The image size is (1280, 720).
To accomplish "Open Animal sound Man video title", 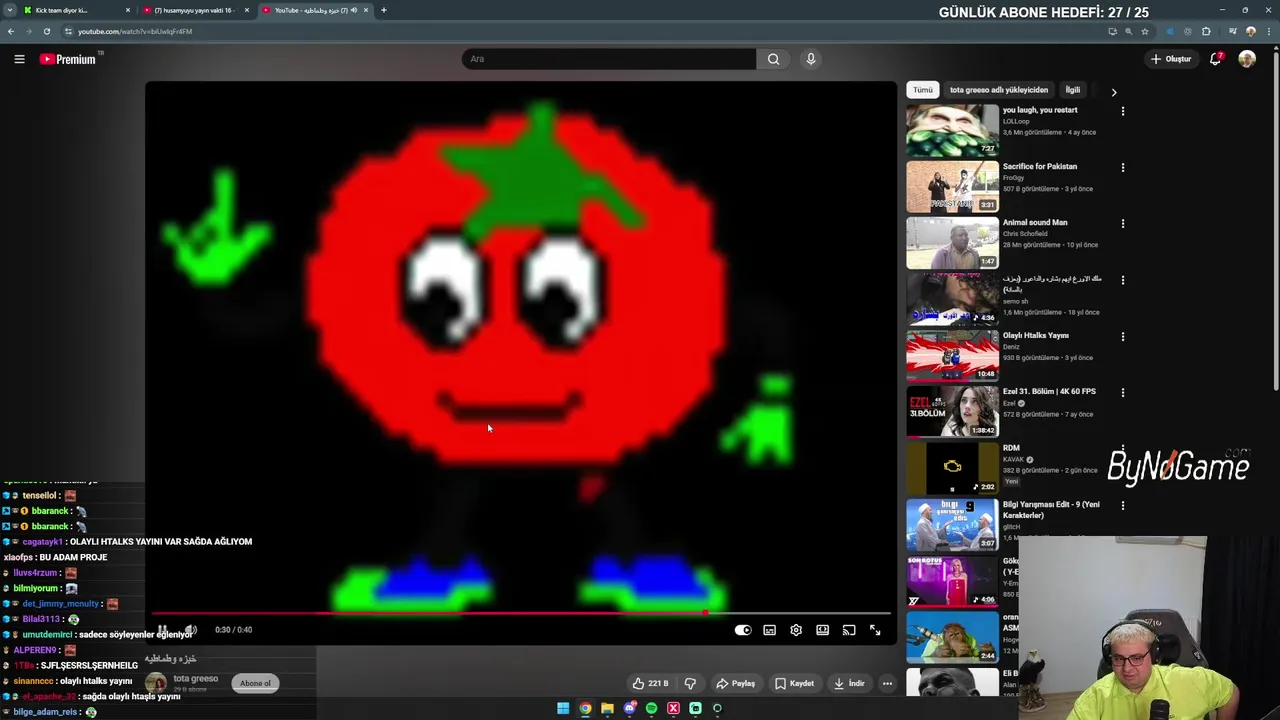I will click(x=1035, y=222).
